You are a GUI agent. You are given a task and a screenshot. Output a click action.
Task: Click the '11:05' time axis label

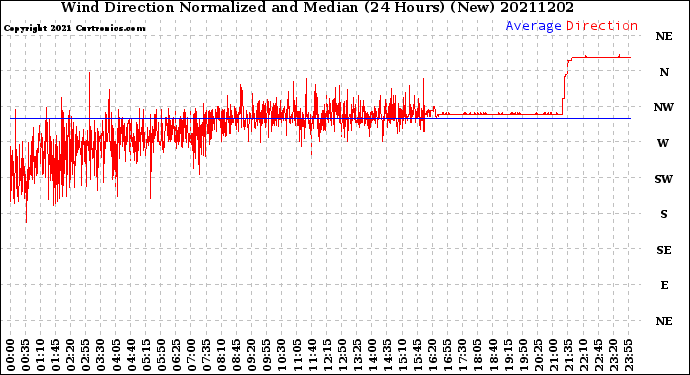pos(297,355)
